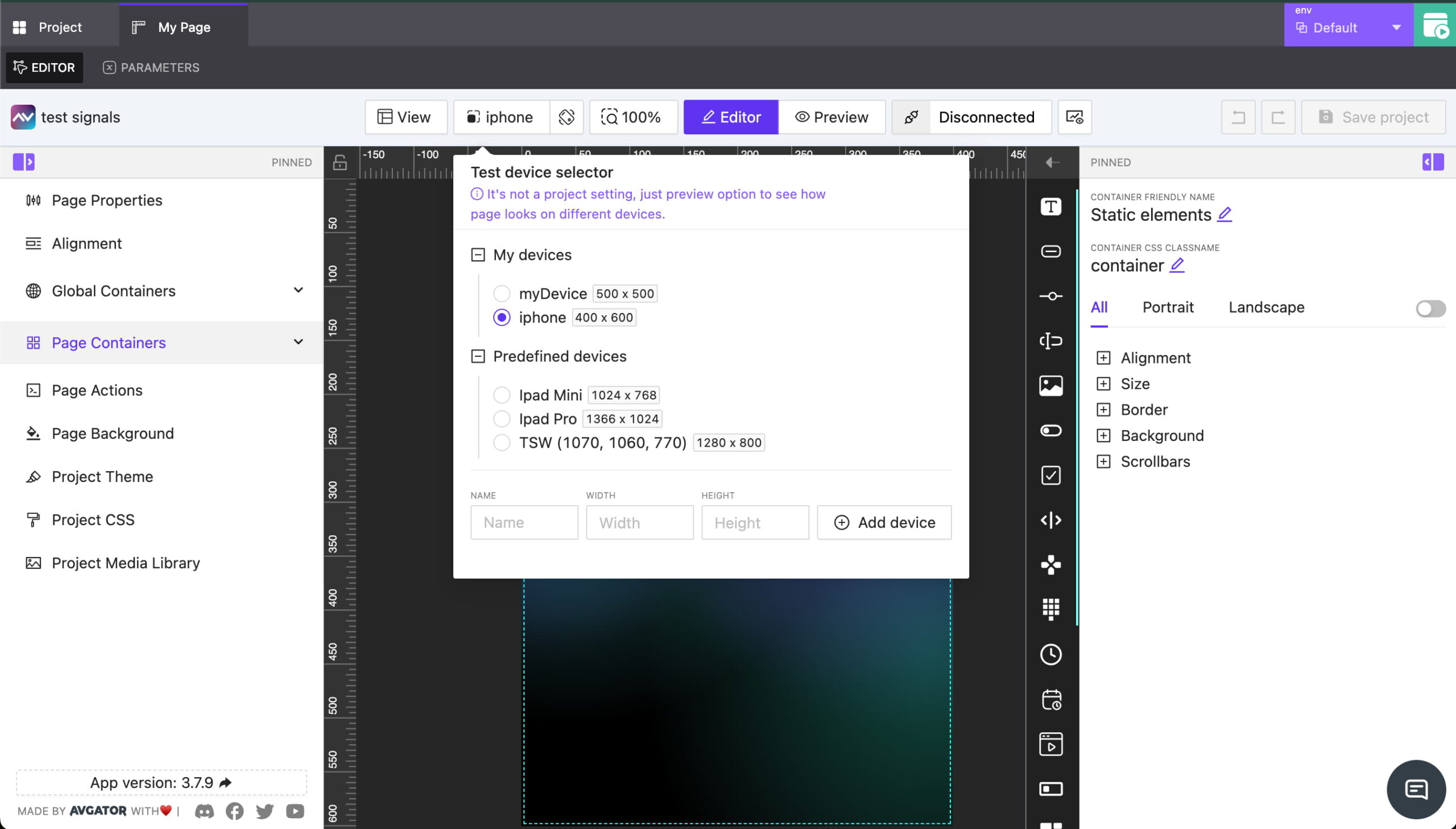Switch to the Portrait orientation tab
Viewport: 1456px width, 829px height.
pos(1168,307)
